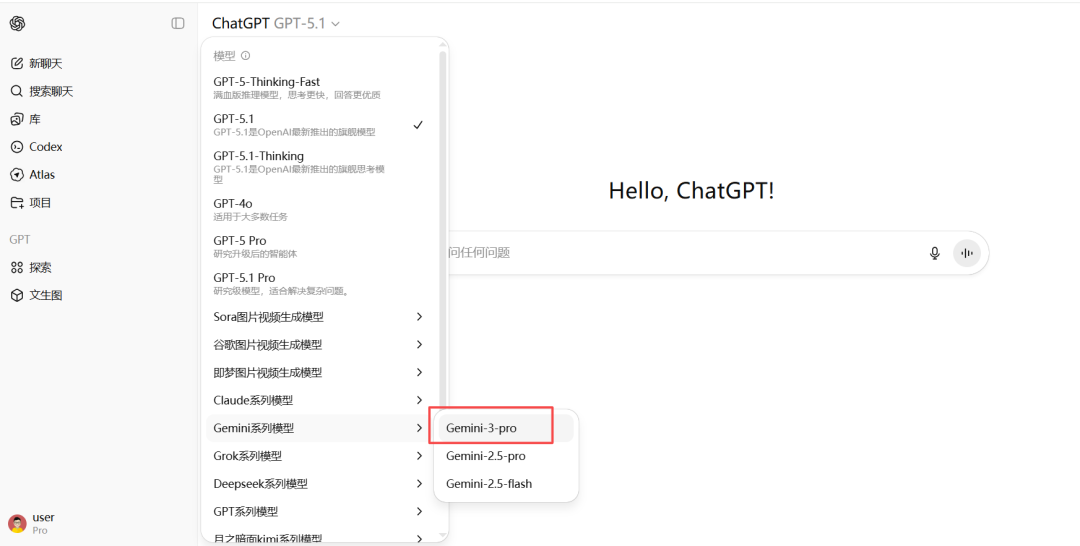Expand Sora图片视频生成模型 submenu arrow

(x=419, y=317)
